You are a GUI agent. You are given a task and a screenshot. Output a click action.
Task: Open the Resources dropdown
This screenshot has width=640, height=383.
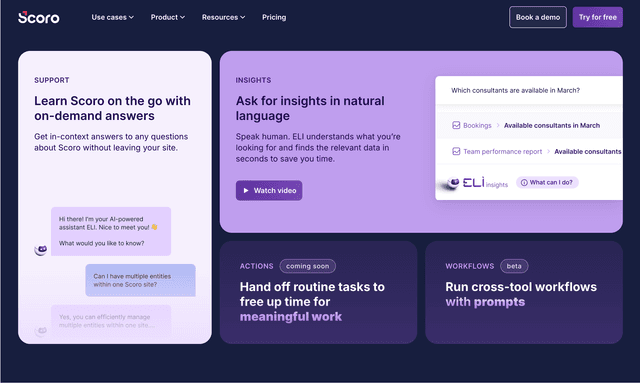click(223, 17)
